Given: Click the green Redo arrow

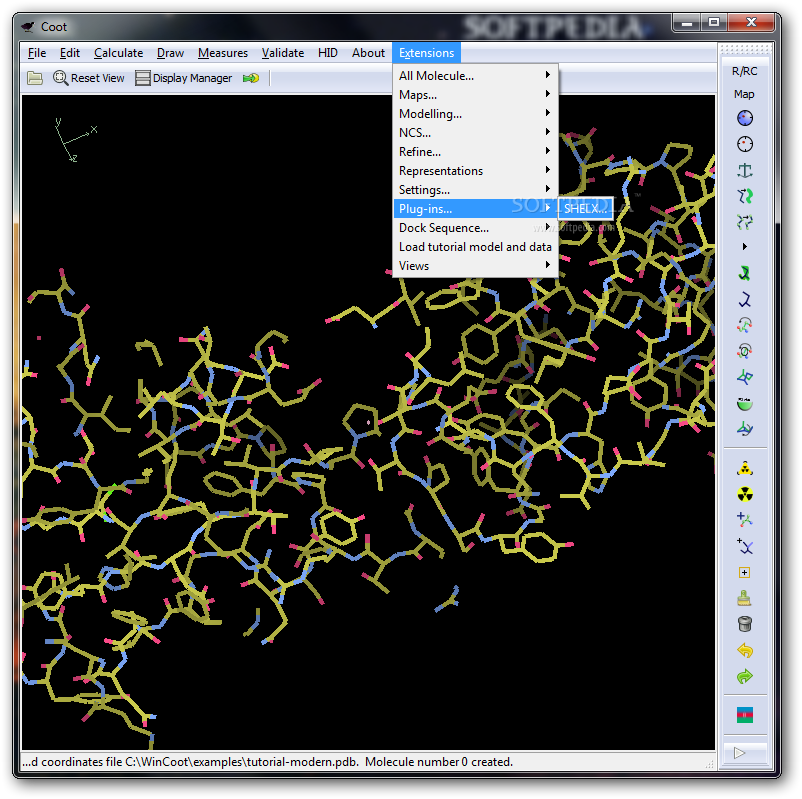Looking at the screenshot, I should coord(745,677).
